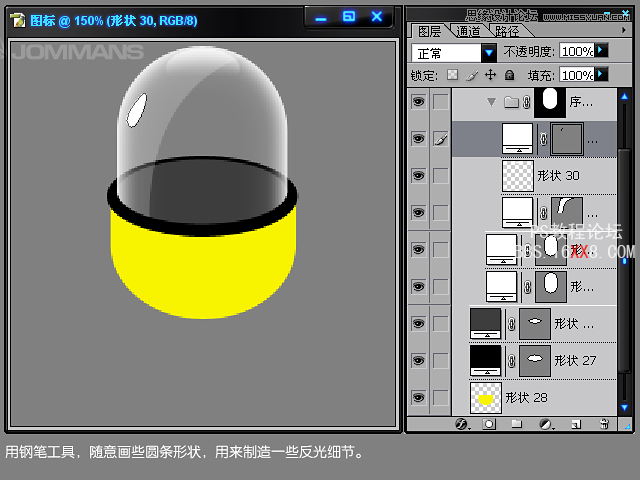640x480 pixels.
Task: Create a new layer group via folder icon
Action: (x=517, y=424)
